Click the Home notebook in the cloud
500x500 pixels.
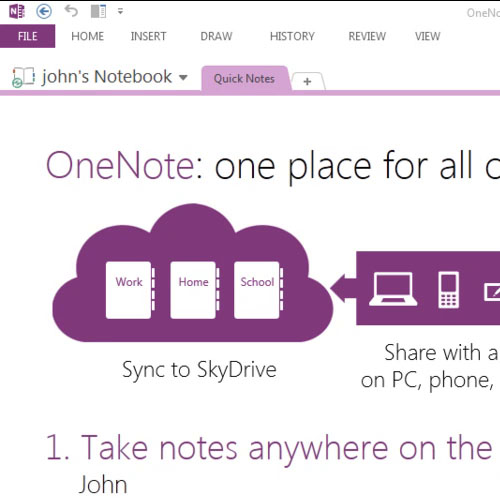tap(195, 290)
